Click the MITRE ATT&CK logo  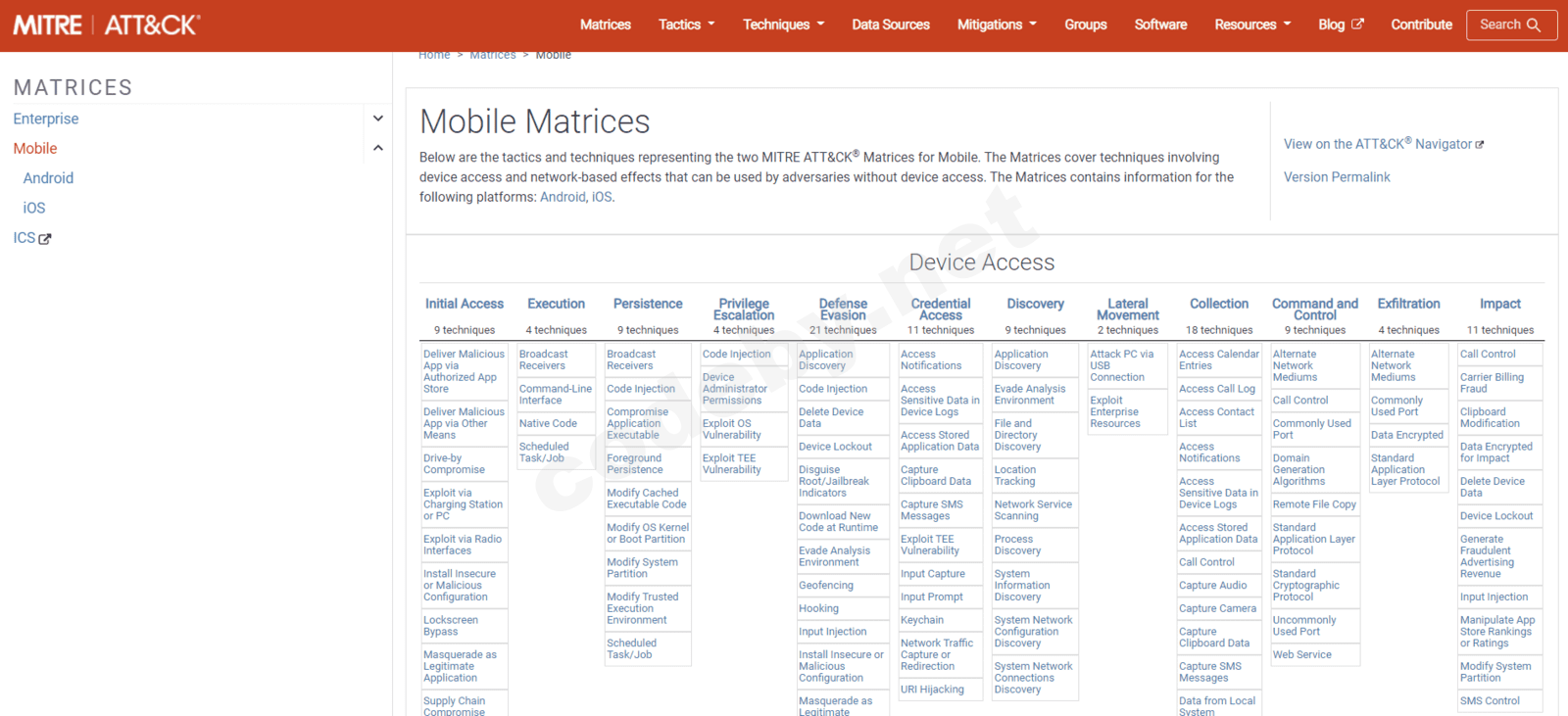[x=106, y=24]
